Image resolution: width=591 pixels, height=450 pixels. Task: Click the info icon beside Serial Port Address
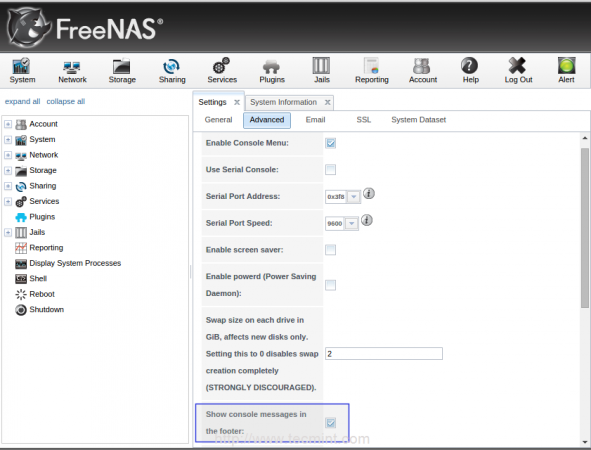click(369, 194)
